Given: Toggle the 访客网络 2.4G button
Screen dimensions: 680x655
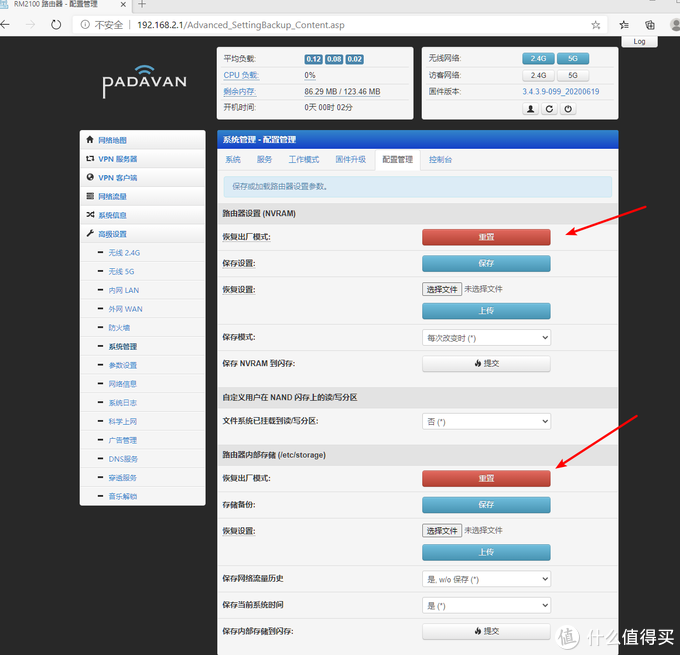Looking at the screenshot, I should pyautogui.click(x=538, y=75).
